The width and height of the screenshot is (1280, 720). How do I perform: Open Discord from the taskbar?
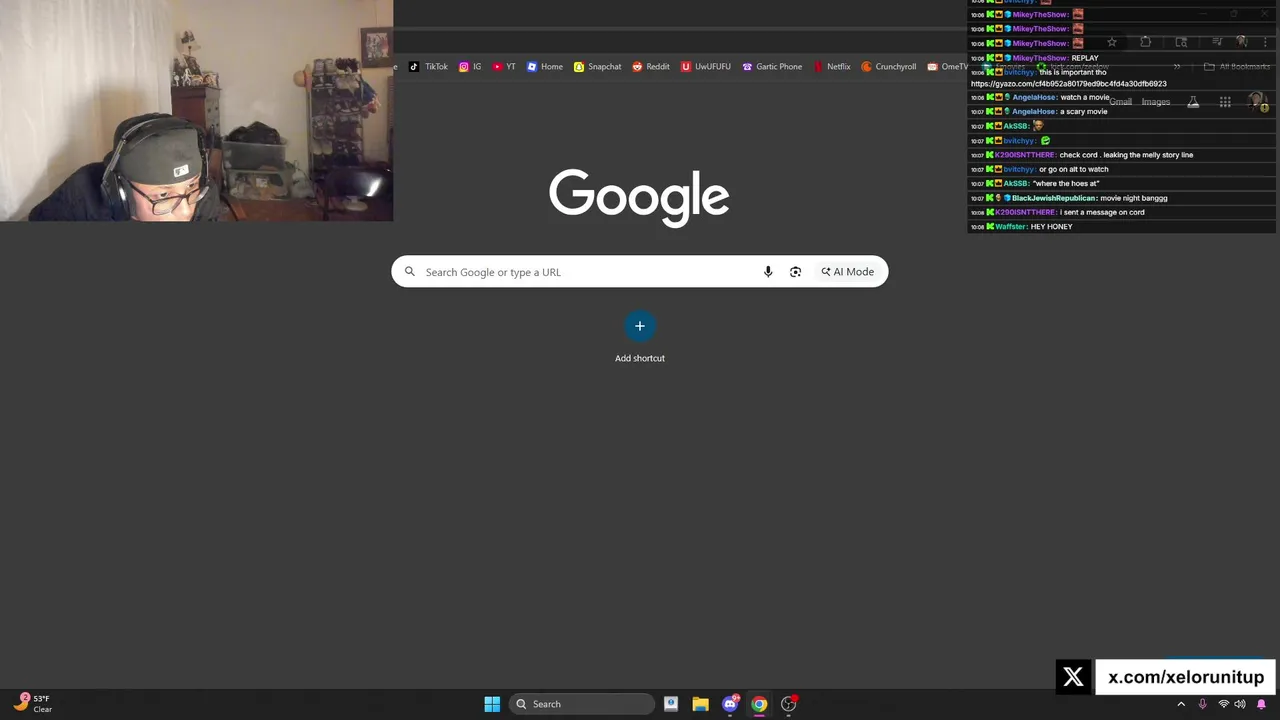click(x=730, y=704)
